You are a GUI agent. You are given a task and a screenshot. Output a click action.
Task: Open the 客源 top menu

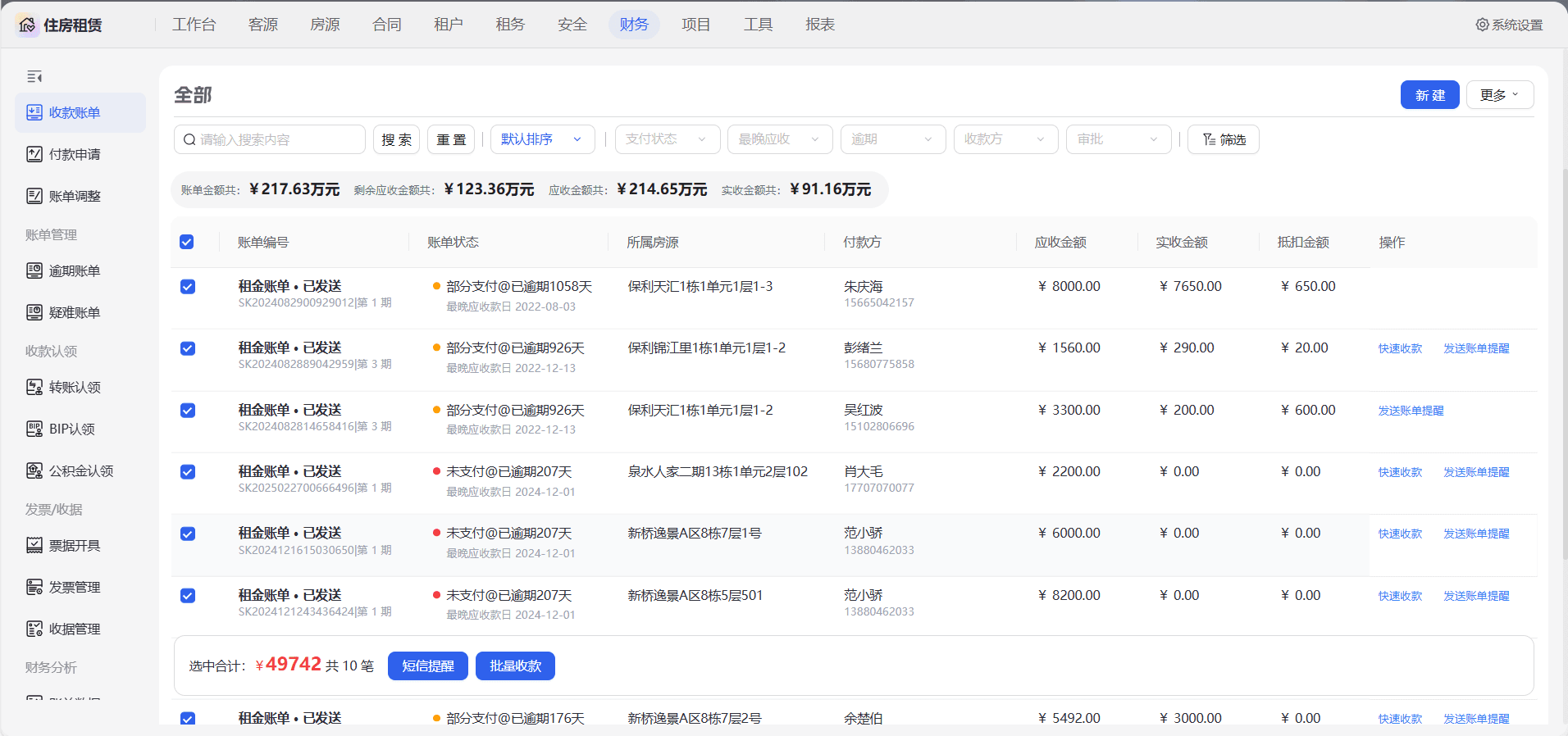click(x=263, y=25)
